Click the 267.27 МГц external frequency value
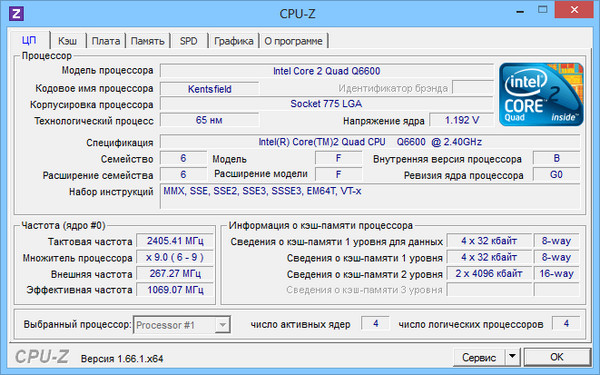This screenshot has width=600, height=375. (x=175, y=274)
